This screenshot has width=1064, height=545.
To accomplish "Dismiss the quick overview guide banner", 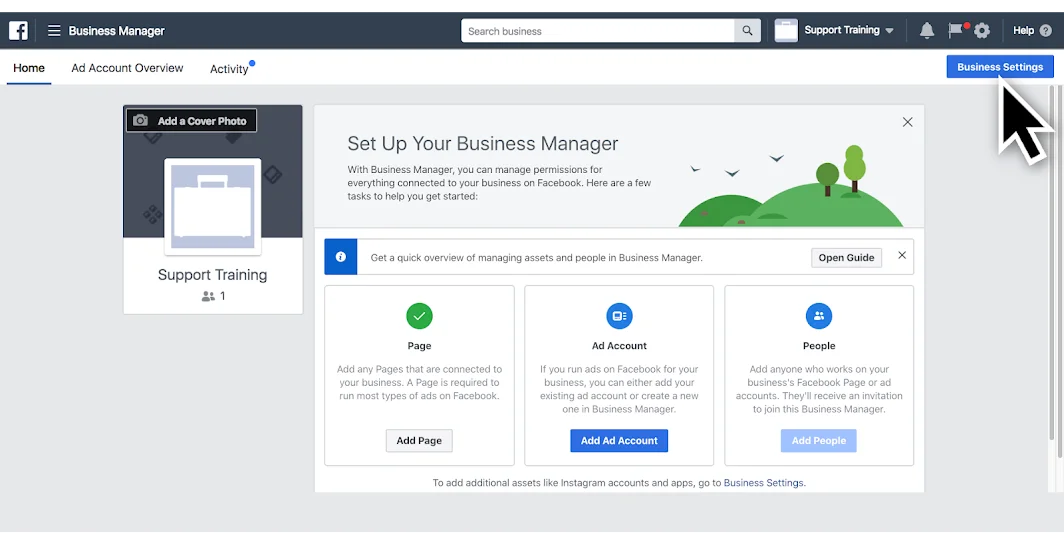I will tap(902, 255).
